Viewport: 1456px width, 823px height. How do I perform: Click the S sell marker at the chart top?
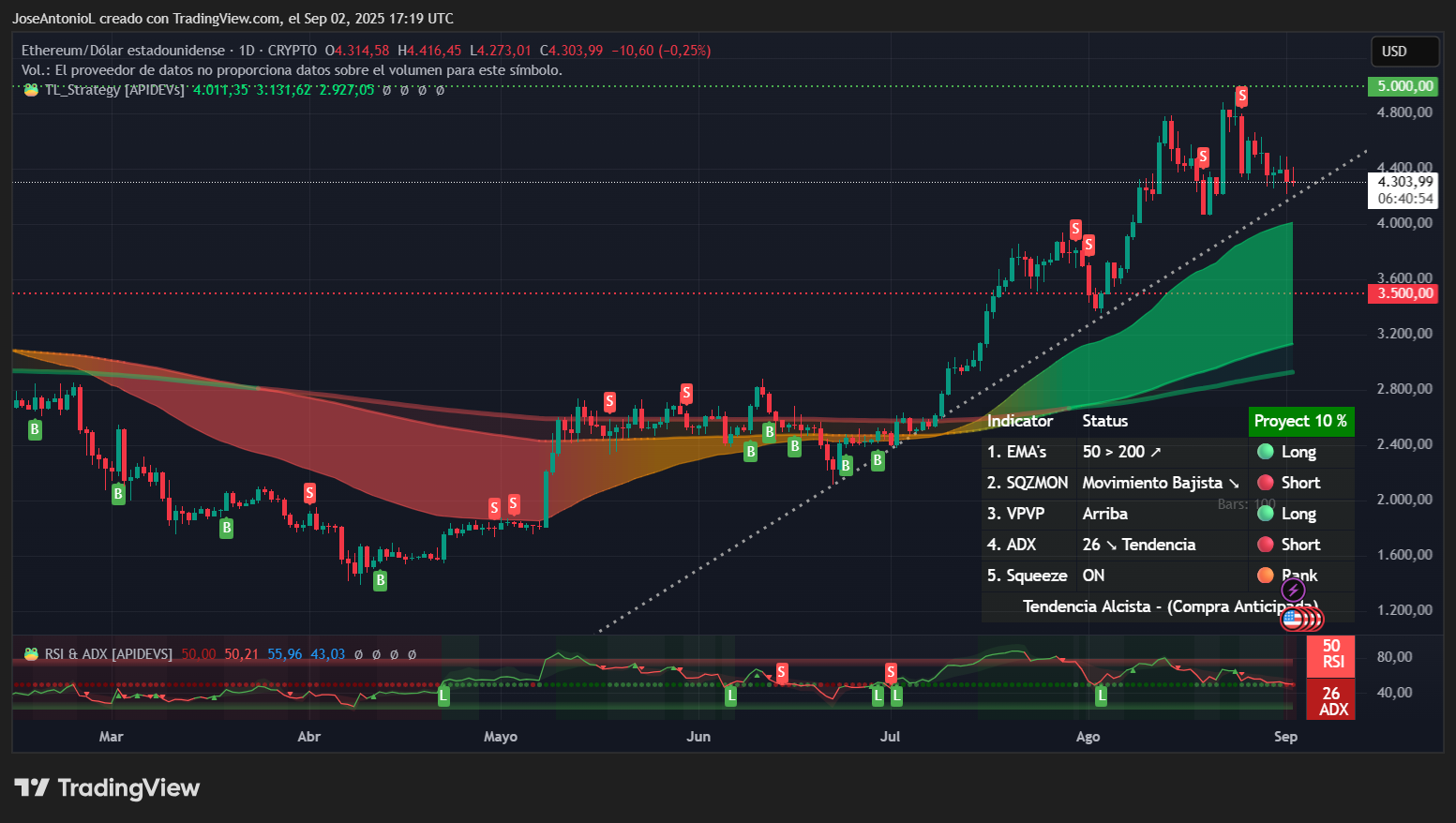1242,96
